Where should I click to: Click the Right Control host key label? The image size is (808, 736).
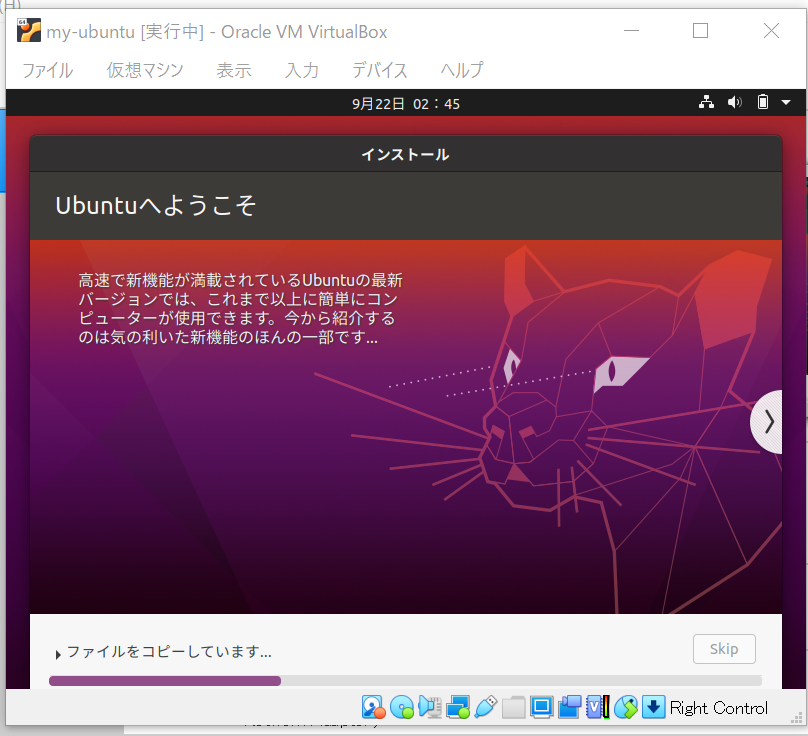(718, 708)
